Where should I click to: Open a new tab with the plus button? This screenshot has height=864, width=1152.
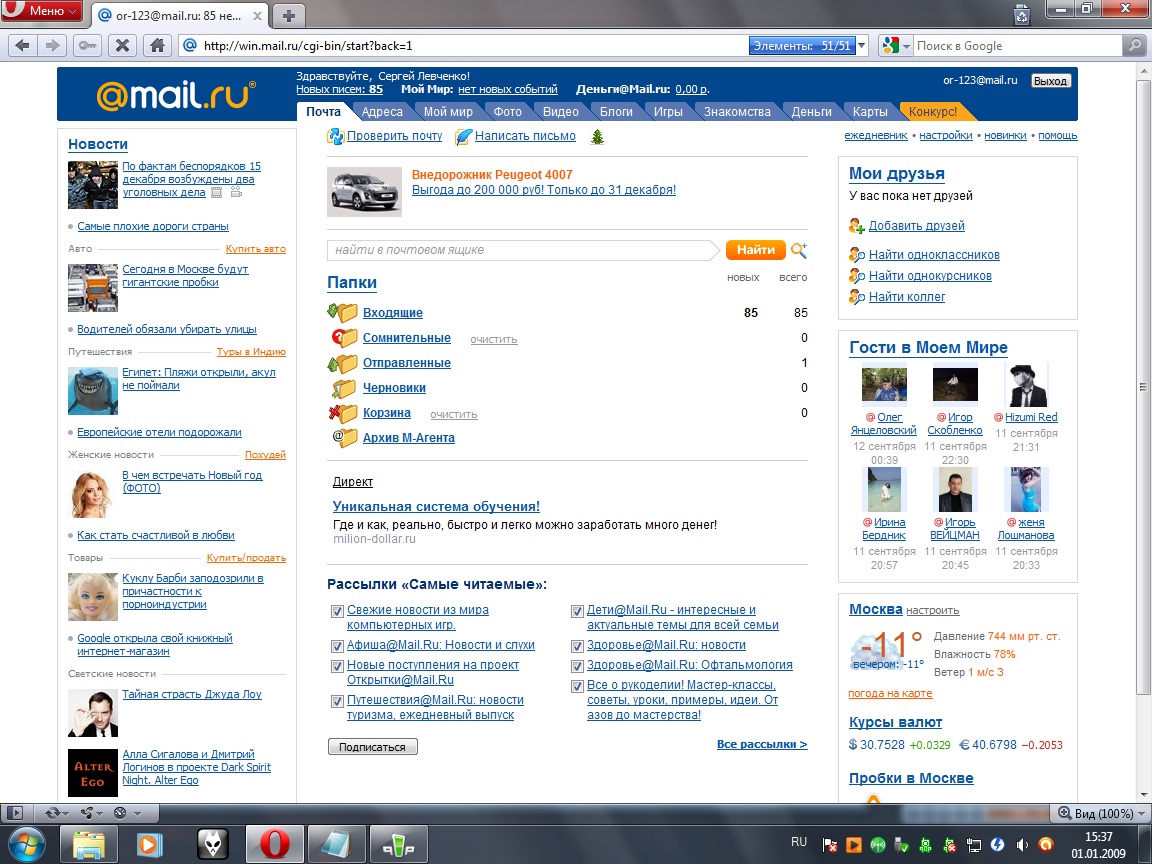289,15
